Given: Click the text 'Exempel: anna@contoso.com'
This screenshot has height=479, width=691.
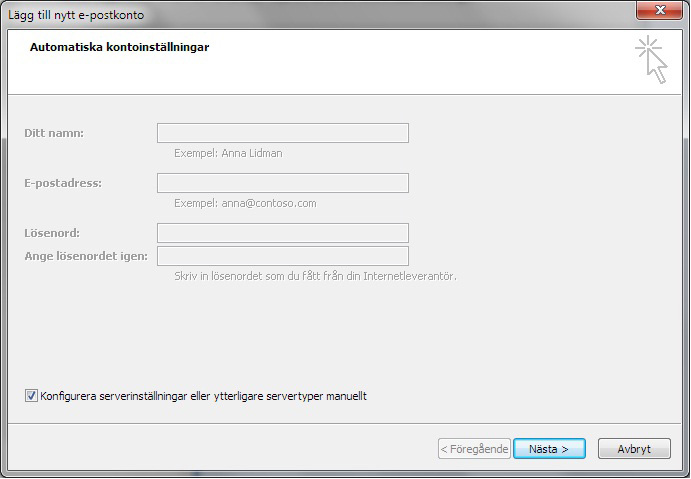Looking at the screenshot, I should click(x=245, y=203).
